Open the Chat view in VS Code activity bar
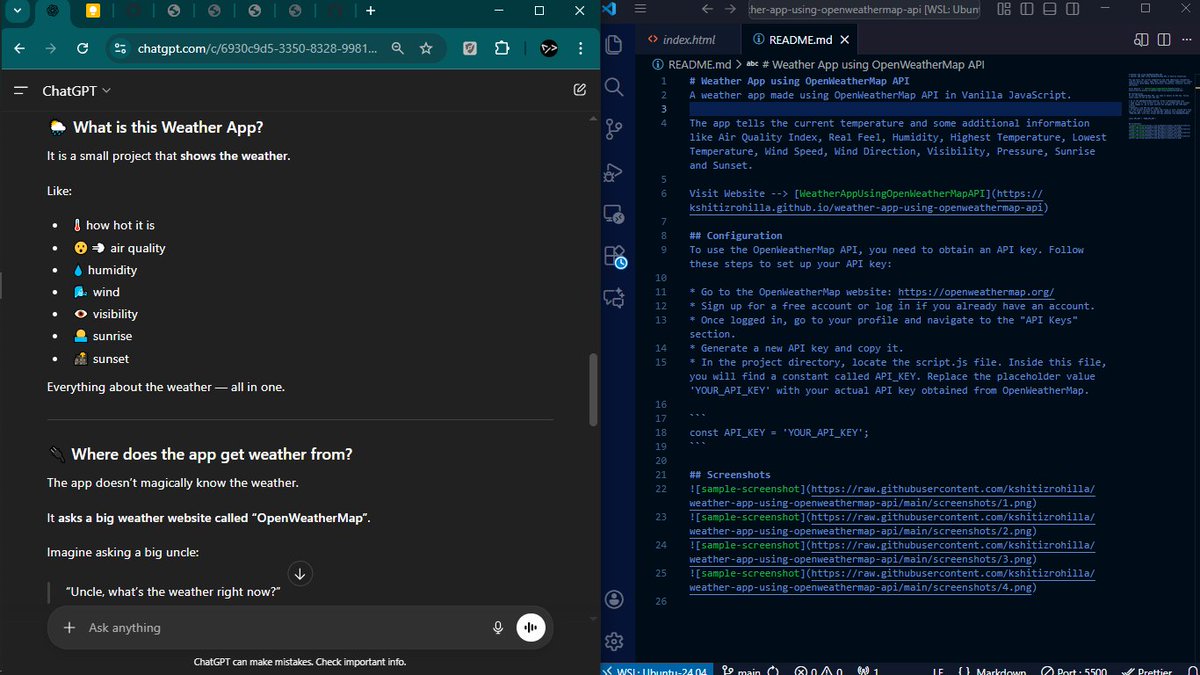The width and height of the screenshot is (1200, 675). click(x=614, y=298)
